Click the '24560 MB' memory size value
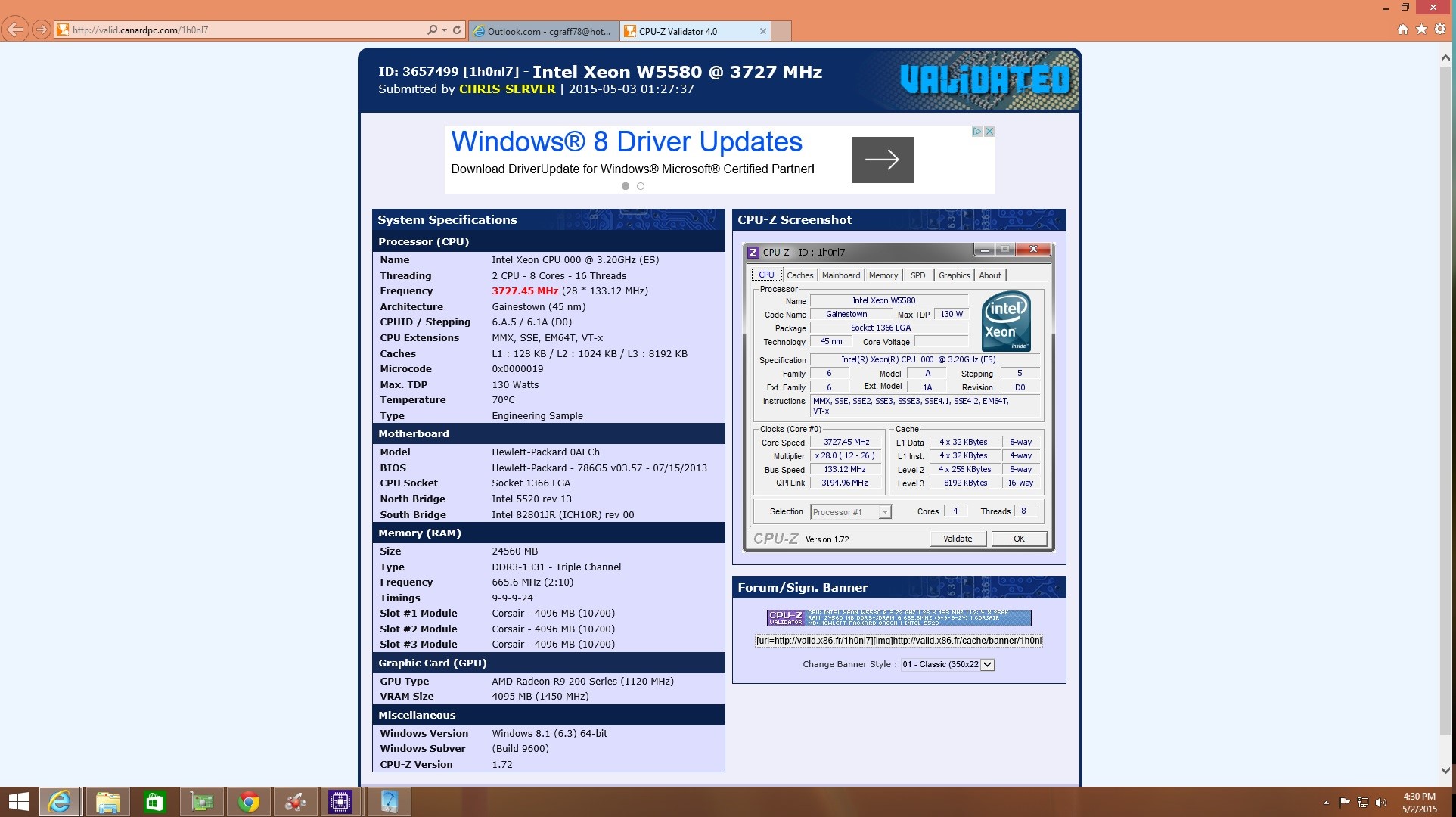1456x817 pixels. (515, 551)
